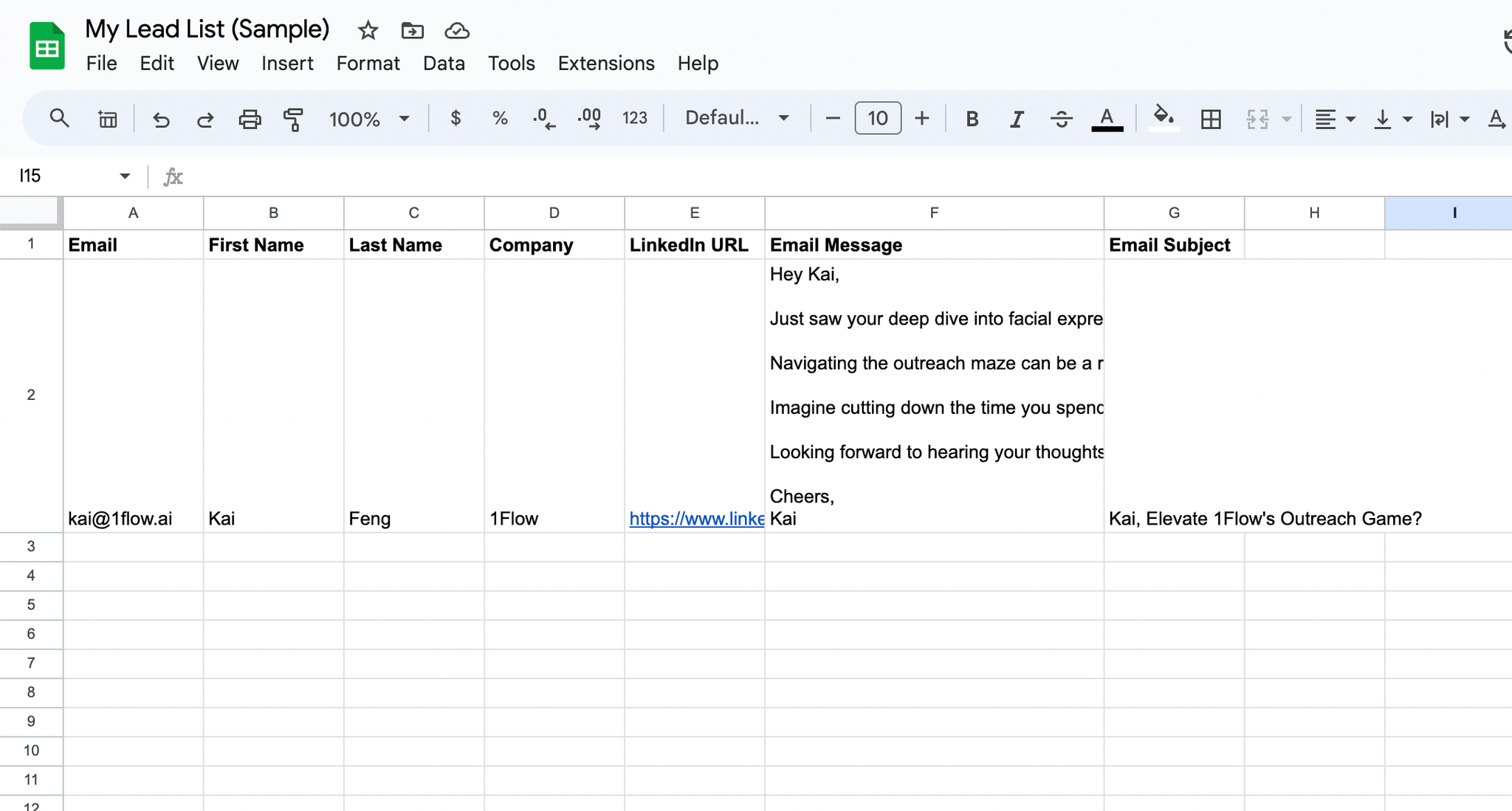Select the Hey Kai email message cell
1512x811 pixels.
934,396
